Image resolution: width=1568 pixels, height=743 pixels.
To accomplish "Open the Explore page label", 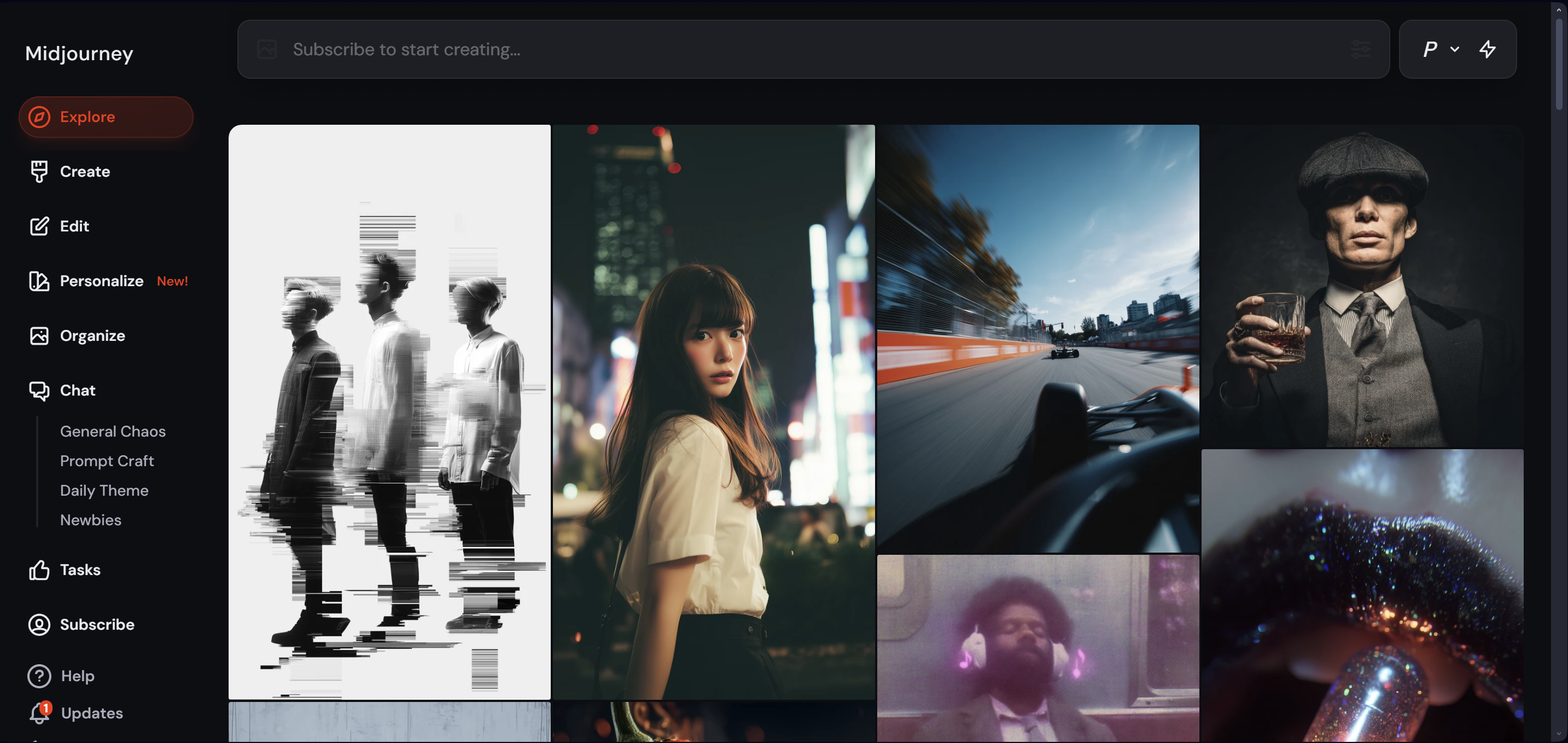I will click(x=88, y=117).
